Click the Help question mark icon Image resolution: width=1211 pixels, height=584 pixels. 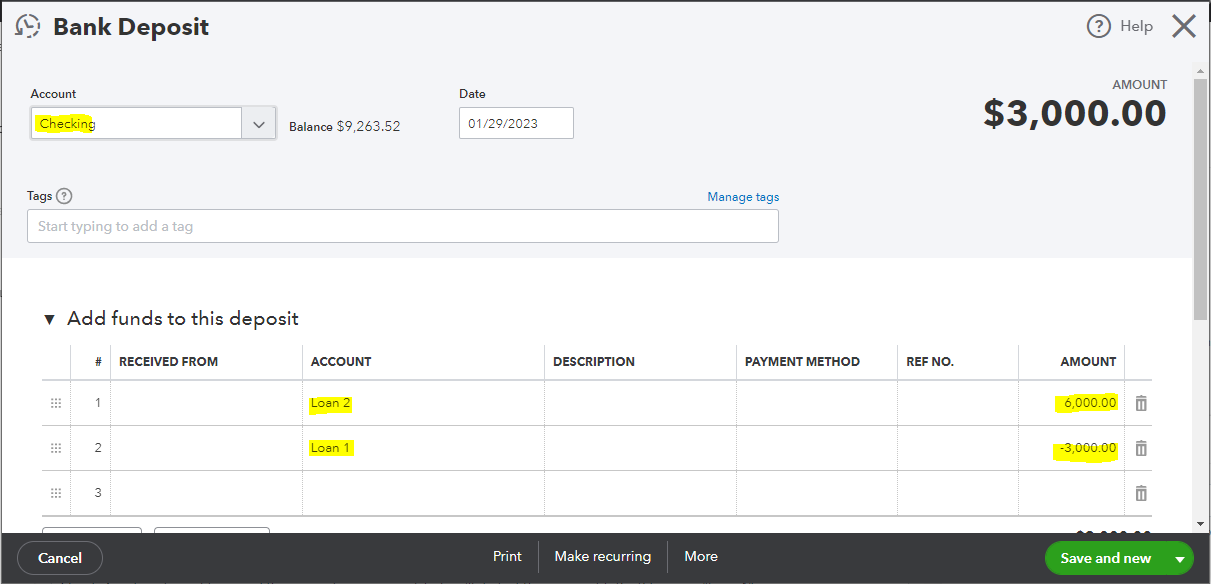point(1098,27)
